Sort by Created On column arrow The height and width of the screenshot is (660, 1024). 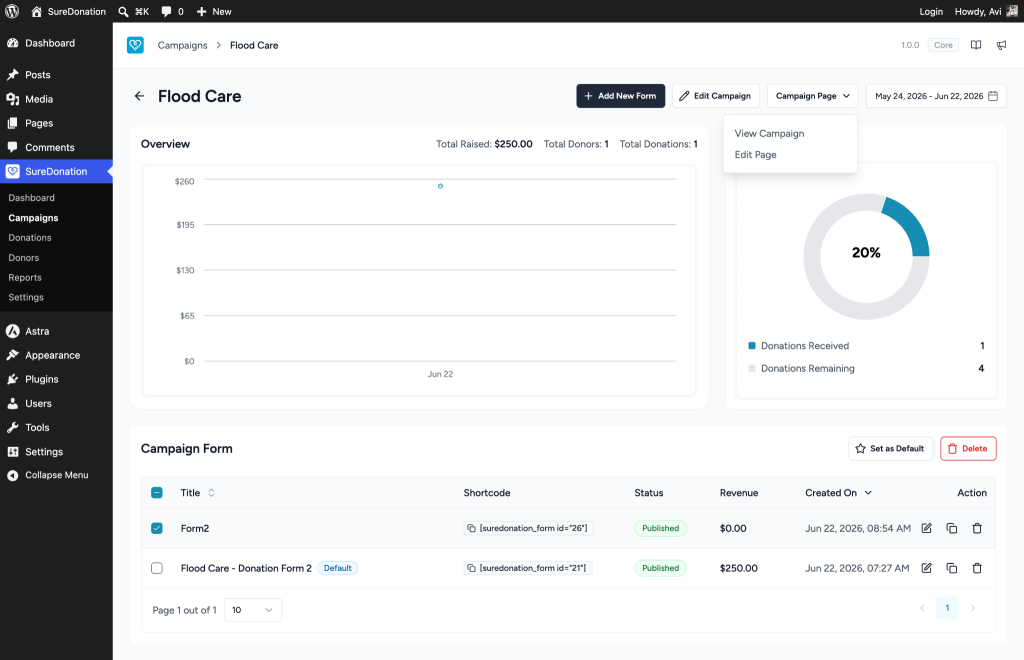(x=868, y=493)
